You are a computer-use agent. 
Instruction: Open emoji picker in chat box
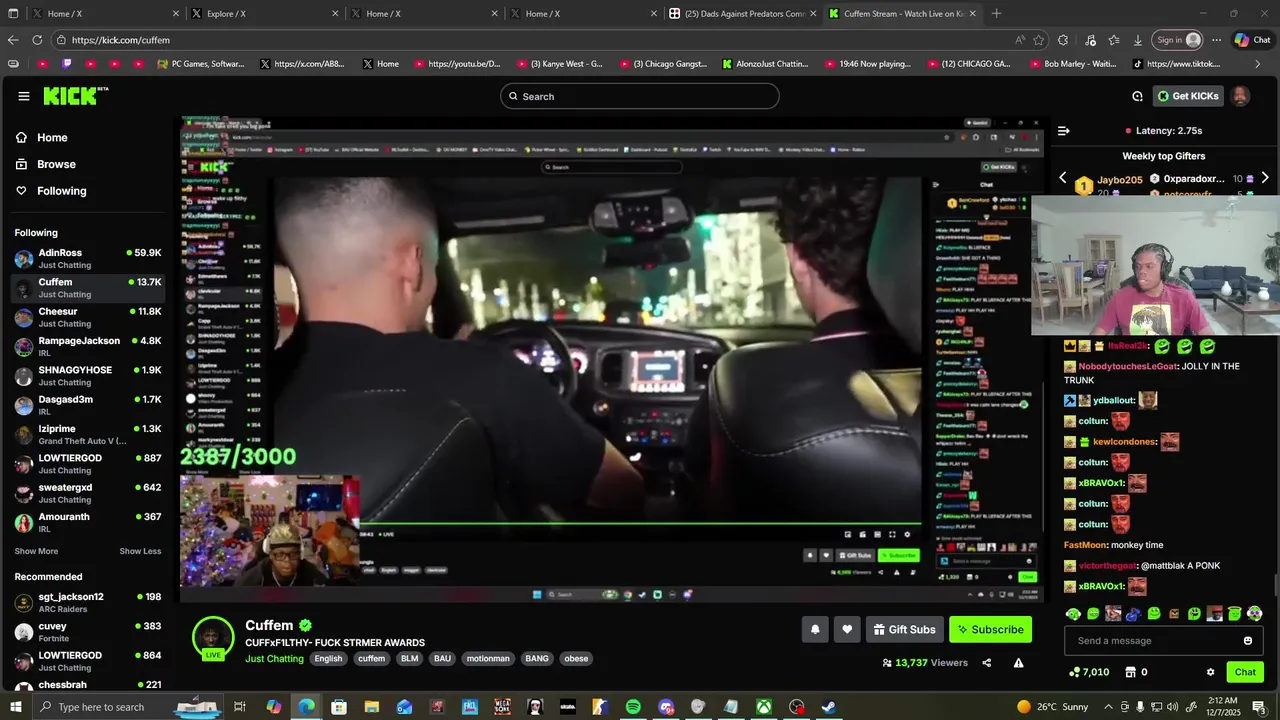point(1248,641)
